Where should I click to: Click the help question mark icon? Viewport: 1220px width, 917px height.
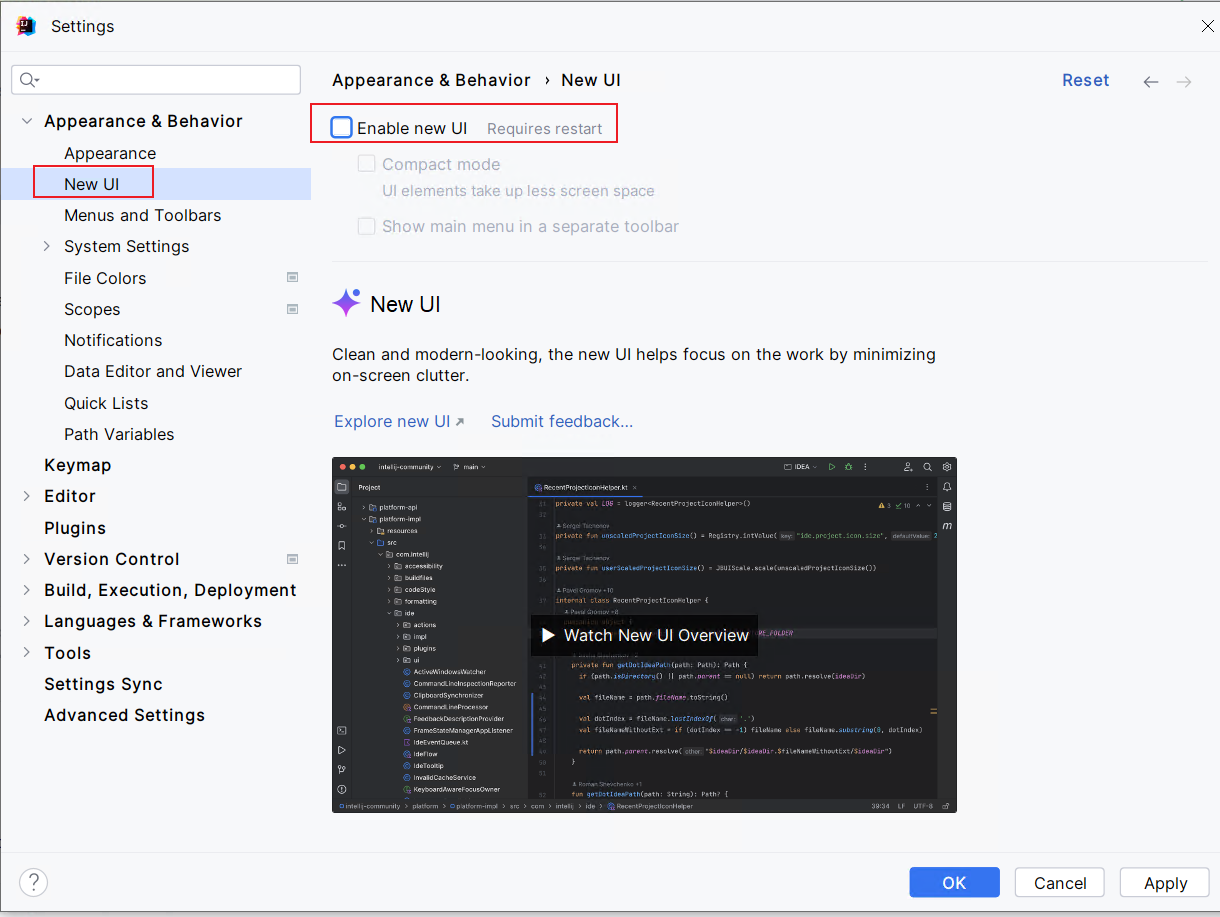tap(34, 882)
